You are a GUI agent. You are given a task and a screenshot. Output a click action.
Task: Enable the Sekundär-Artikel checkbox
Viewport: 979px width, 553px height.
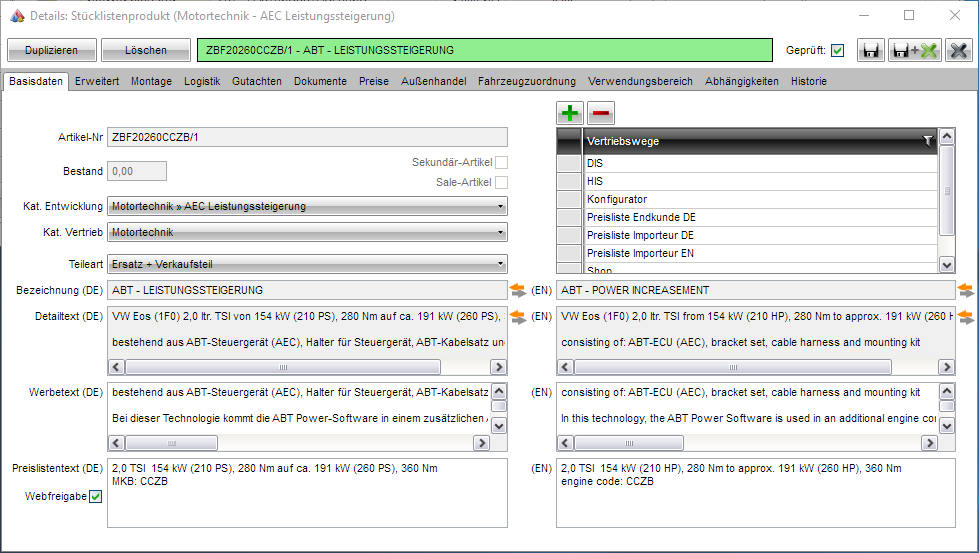[x=501, y=162]
